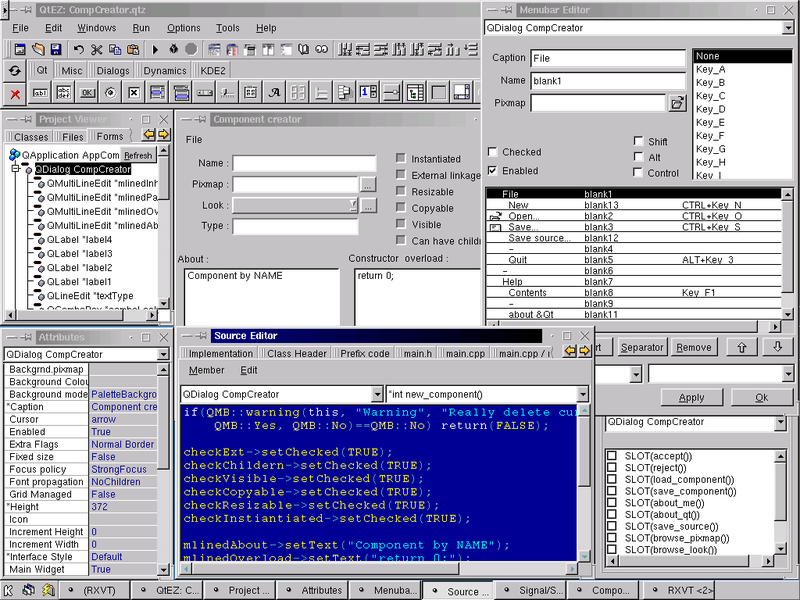Select Key_A in the key list
800x600 pixels.
742,69
